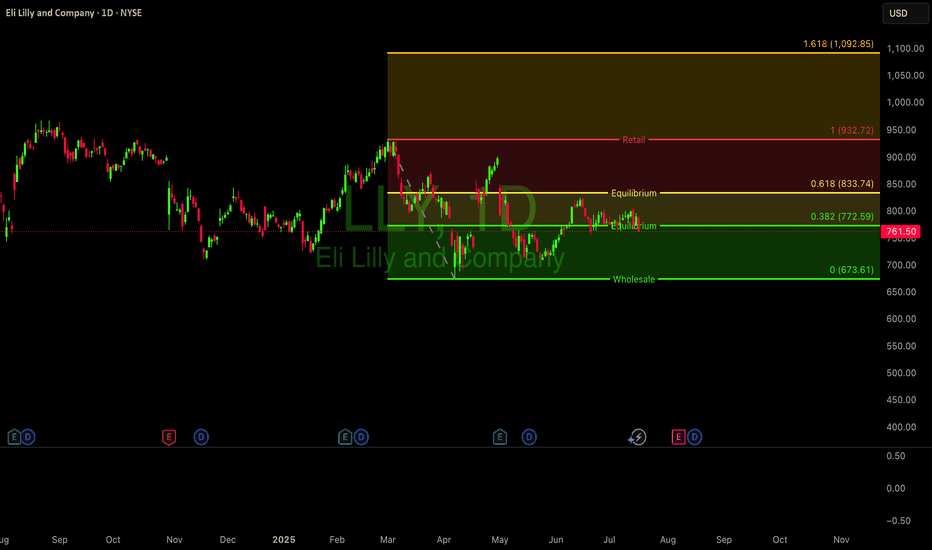Click the Mar label on time axis
The width and height of the screenshot is (932, 550).
388,540
